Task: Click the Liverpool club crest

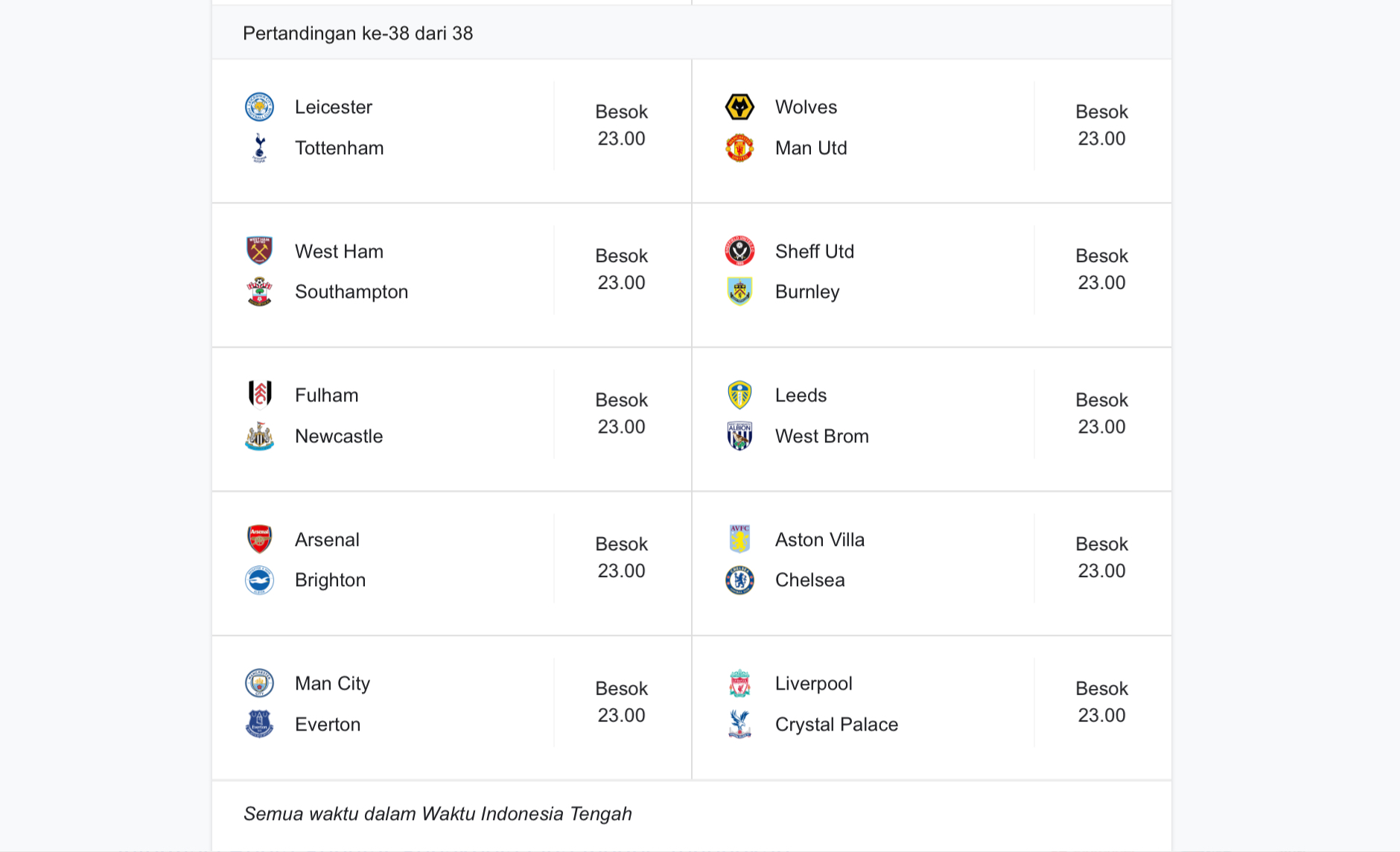Action: 739,684
